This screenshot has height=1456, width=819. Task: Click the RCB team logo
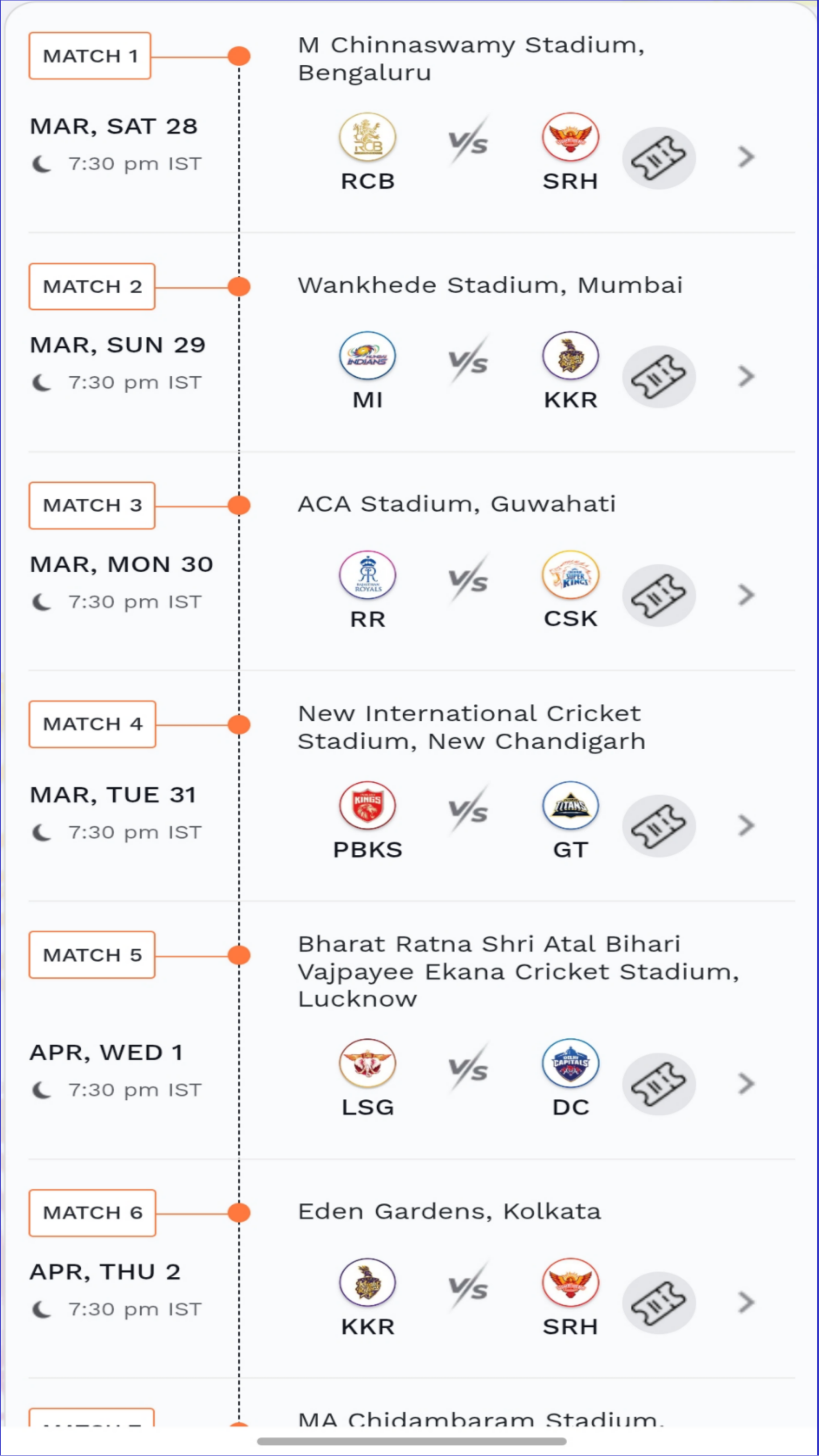367,138
